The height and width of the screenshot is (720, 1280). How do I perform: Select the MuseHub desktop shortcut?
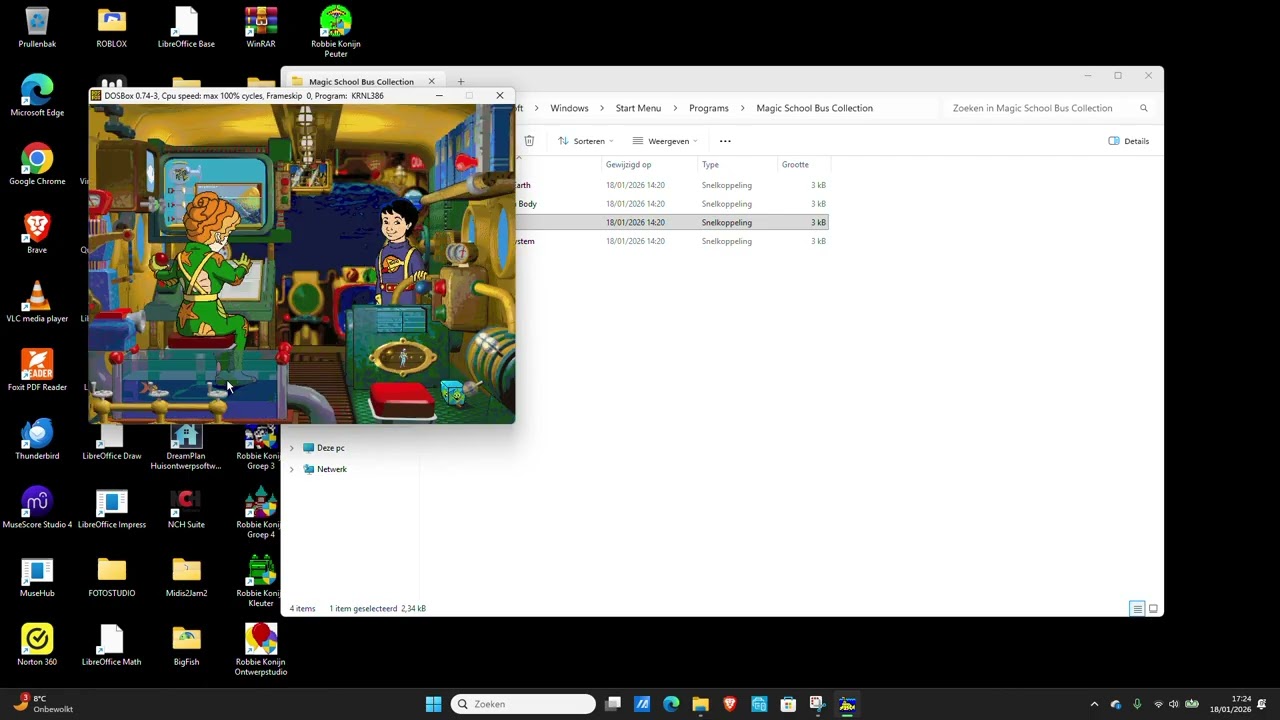pos(37,579)
